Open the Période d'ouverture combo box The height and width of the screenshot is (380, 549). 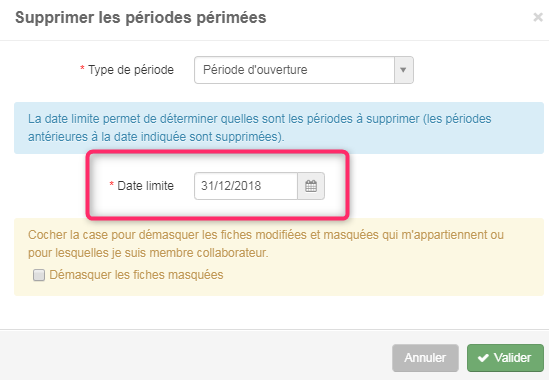pyautogui.click(x=304, y=70)
